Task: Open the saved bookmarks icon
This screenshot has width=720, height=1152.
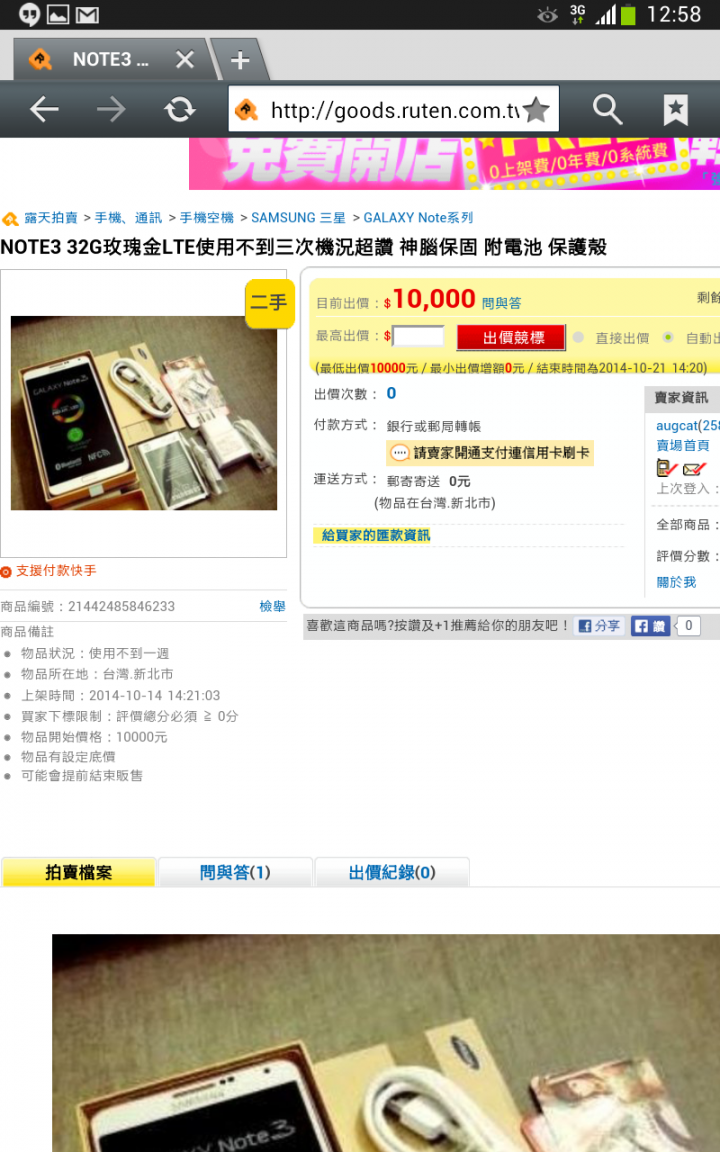Action: [676, 109]
